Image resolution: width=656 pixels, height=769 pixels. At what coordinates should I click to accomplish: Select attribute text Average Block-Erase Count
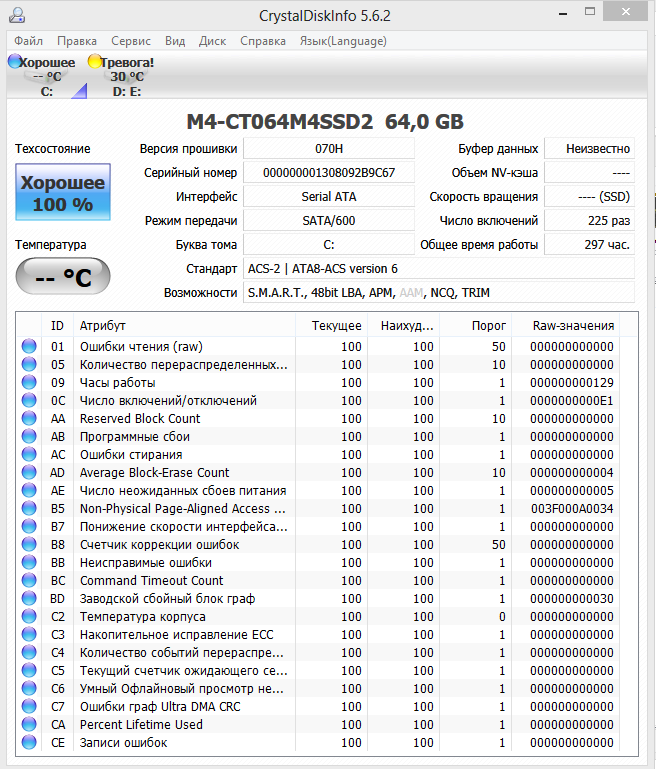(x=154, y=473)
